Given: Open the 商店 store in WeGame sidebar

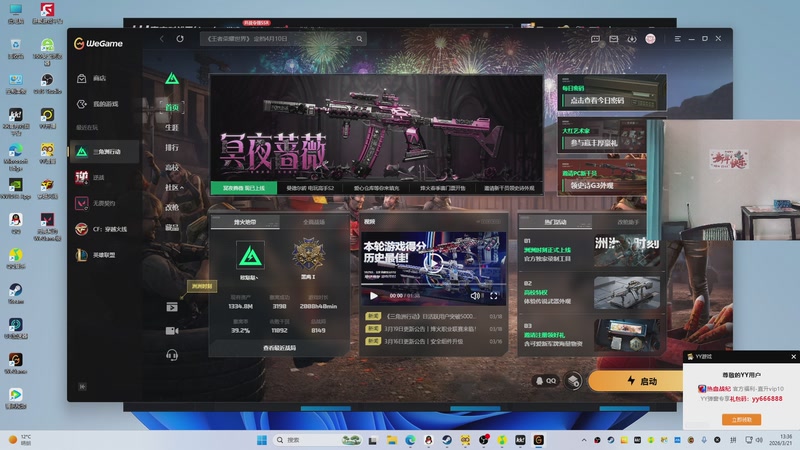Looking at the screenshot, I should 92,78.
